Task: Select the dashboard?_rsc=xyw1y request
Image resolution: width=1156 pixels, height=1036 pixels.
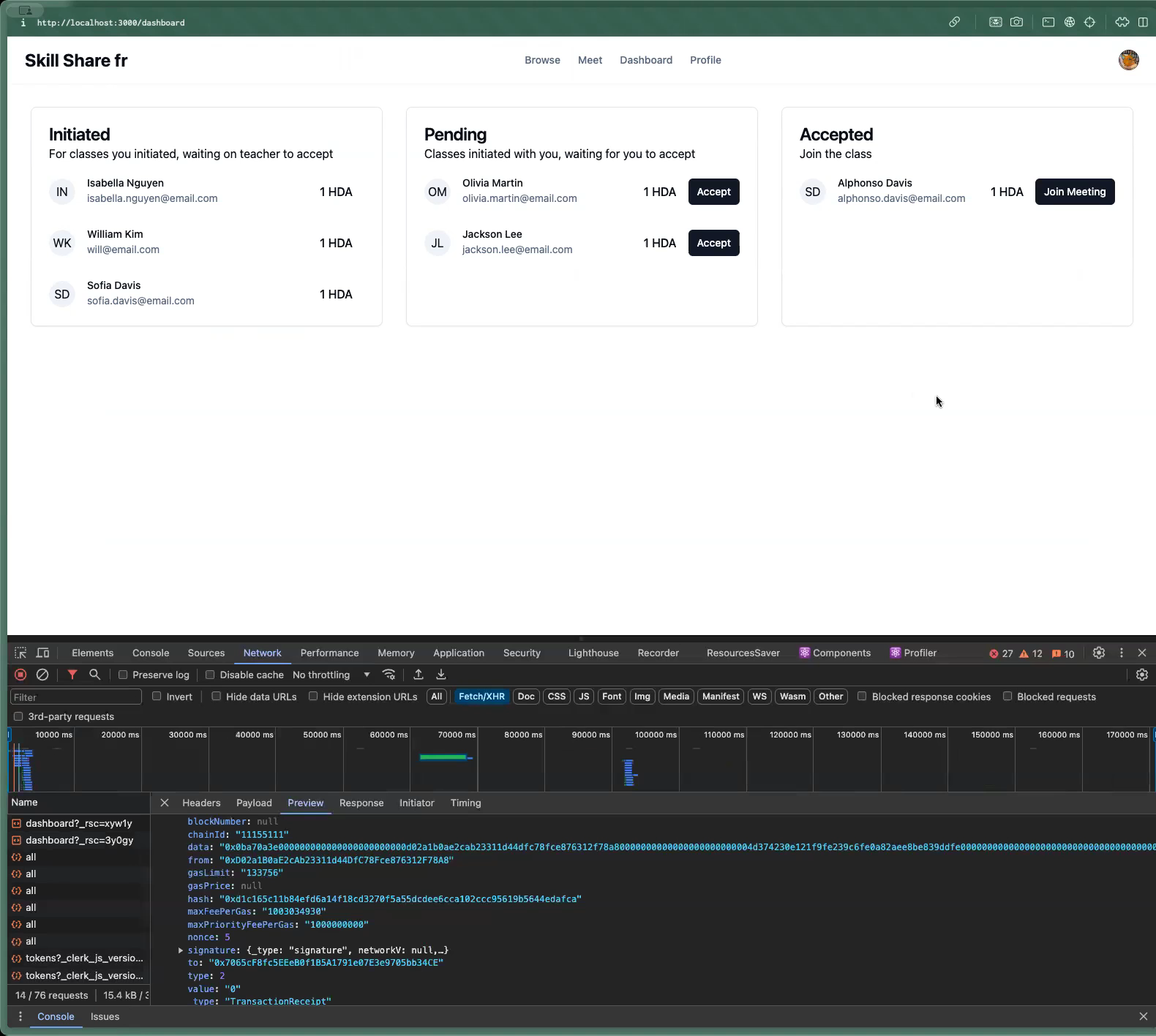Action: pyautogui.click(x=79, y=823)
